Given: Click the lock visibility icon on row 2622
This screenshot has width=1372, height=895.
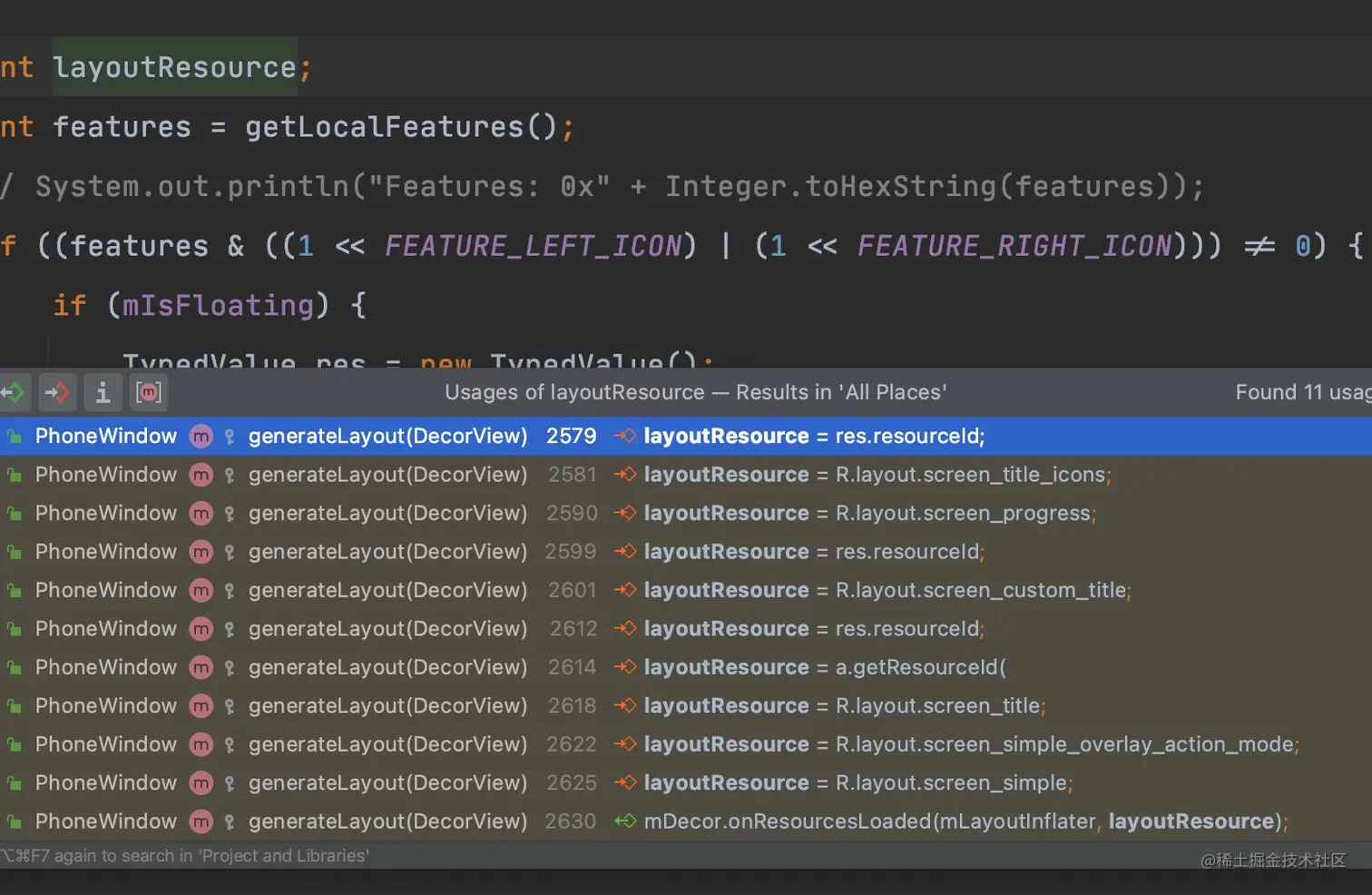Looking at the screenshot, I should click(230, 746).
